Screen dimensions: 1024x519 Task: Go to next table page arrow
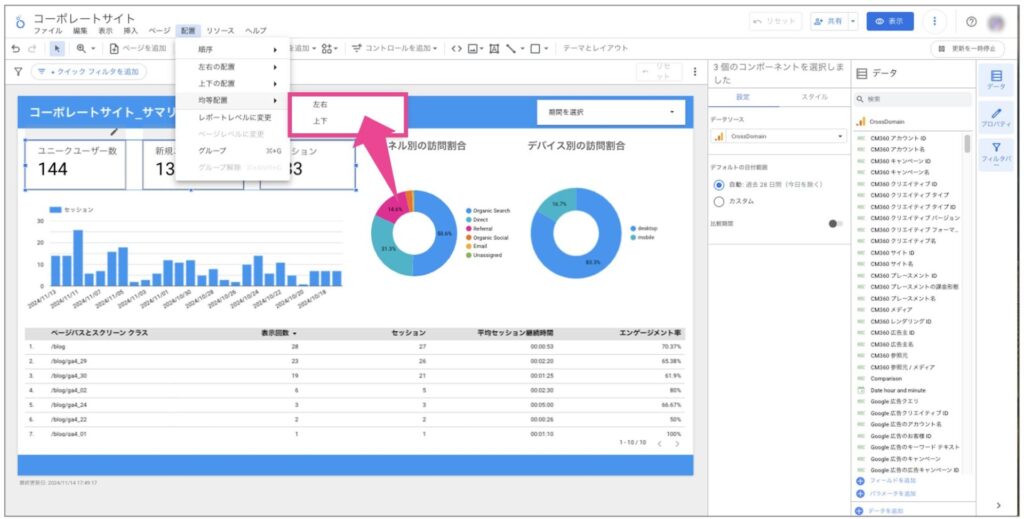(x=677, y=444)
